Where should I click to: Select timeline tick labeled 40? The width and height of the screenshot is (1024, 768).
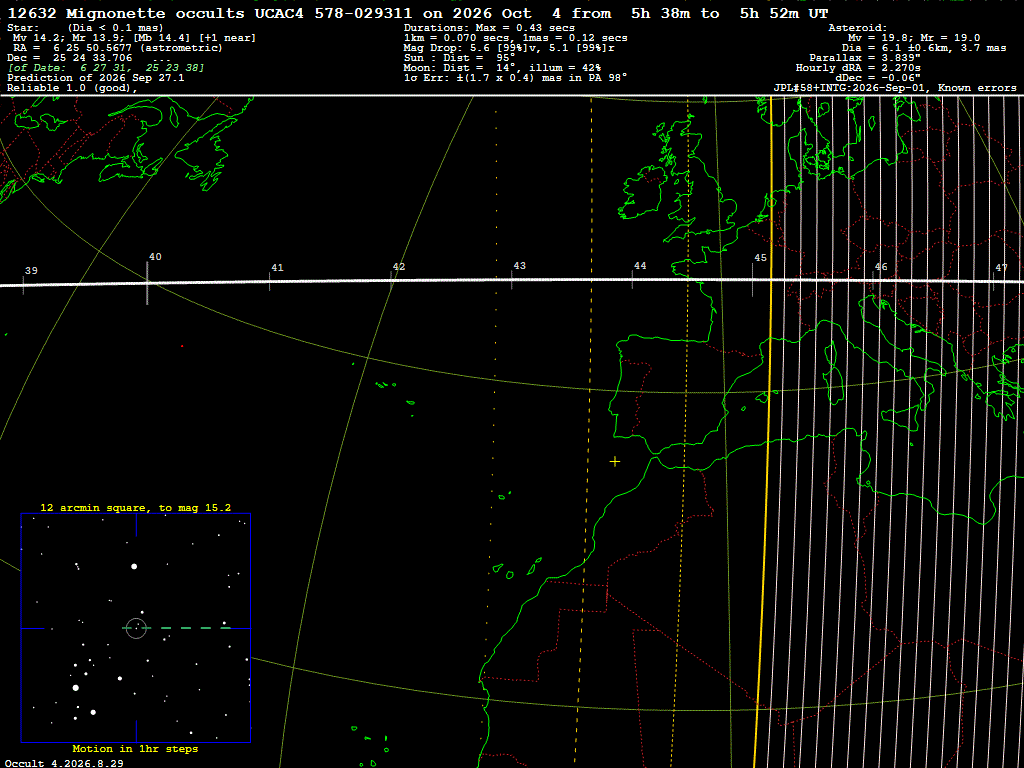tap(148, 283)
